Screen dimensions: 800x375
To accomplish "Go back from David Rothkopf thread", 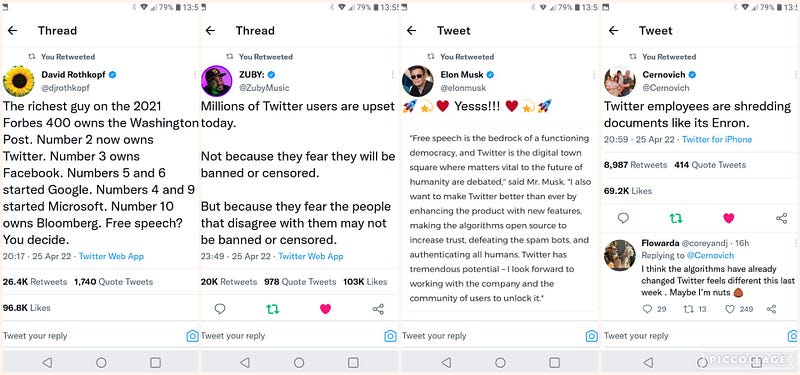I will click(x=12, y=31).
